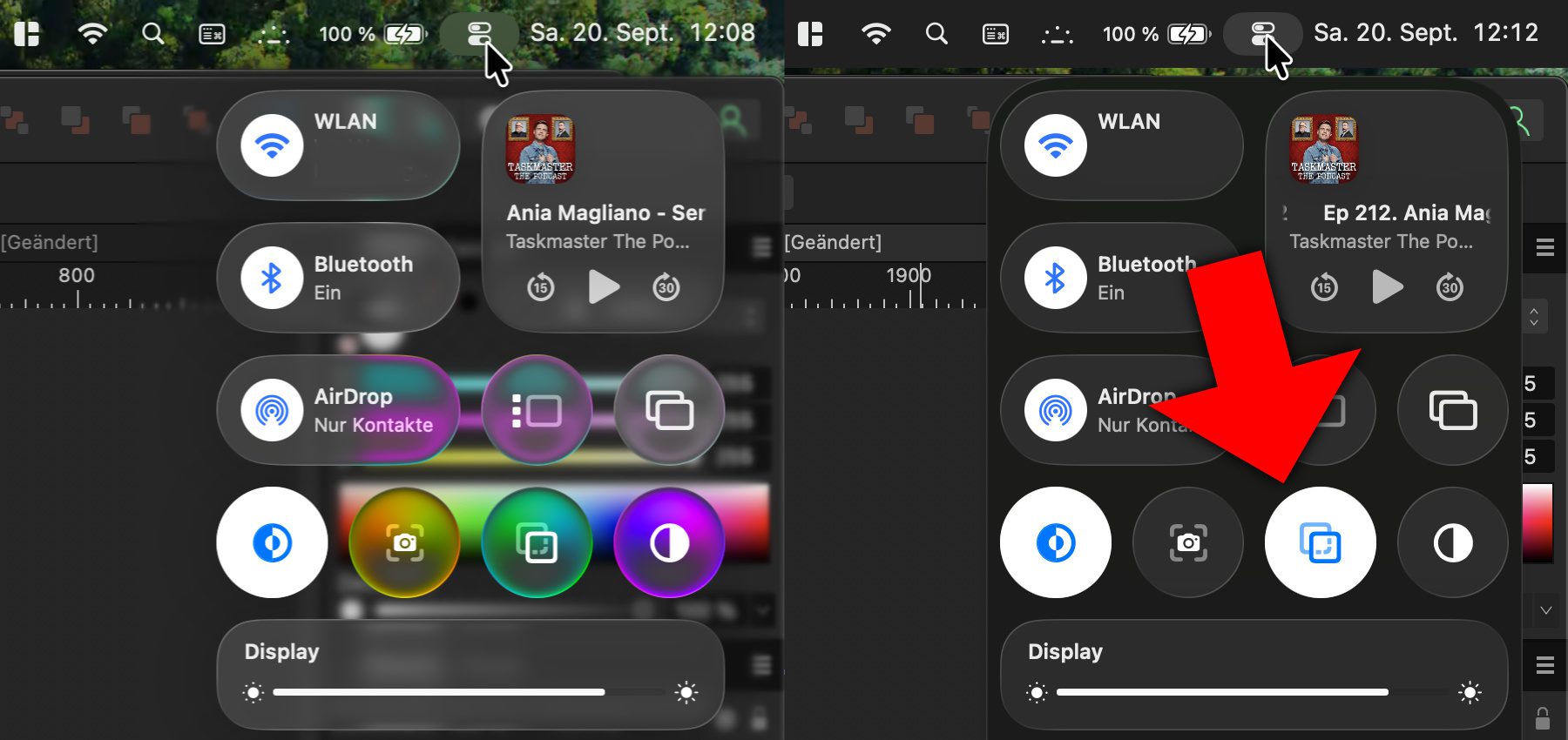Click the rainbow-tinted screenshot camera button
1568x740 pixels.
pyautogui.click(x=404, y=542)
